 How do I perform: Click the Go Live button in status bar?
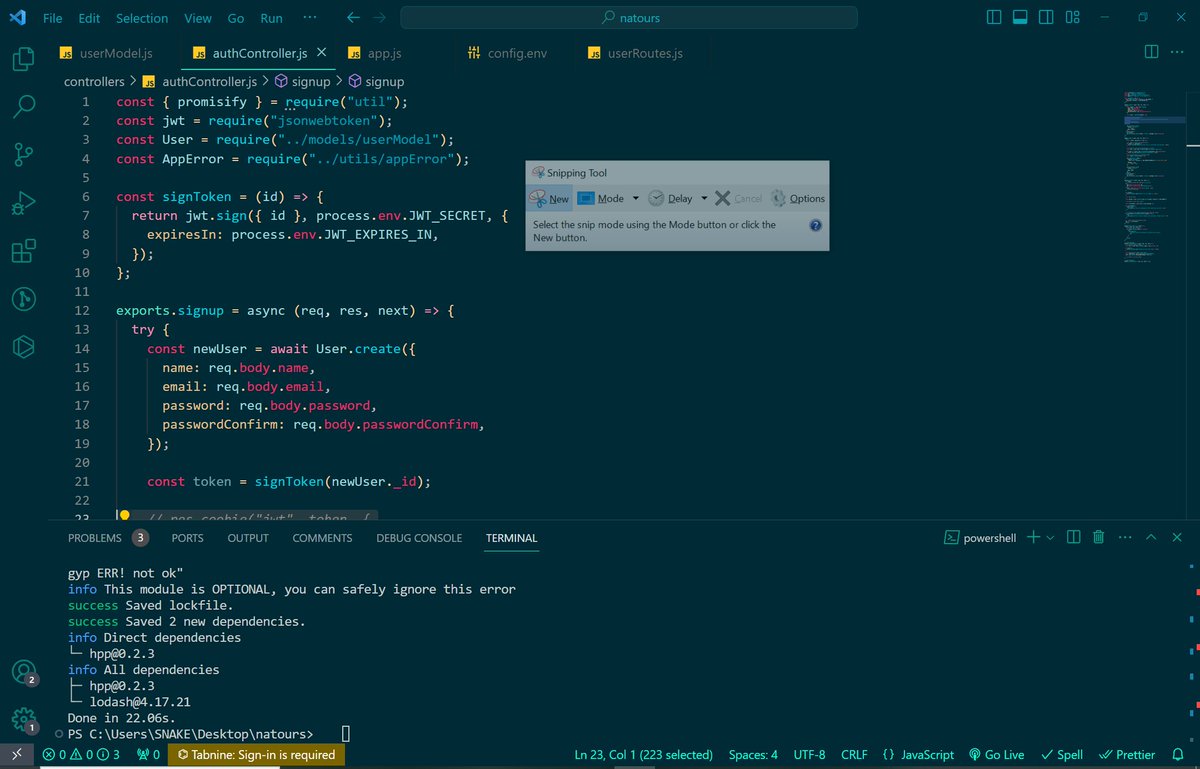coord(997,755)
